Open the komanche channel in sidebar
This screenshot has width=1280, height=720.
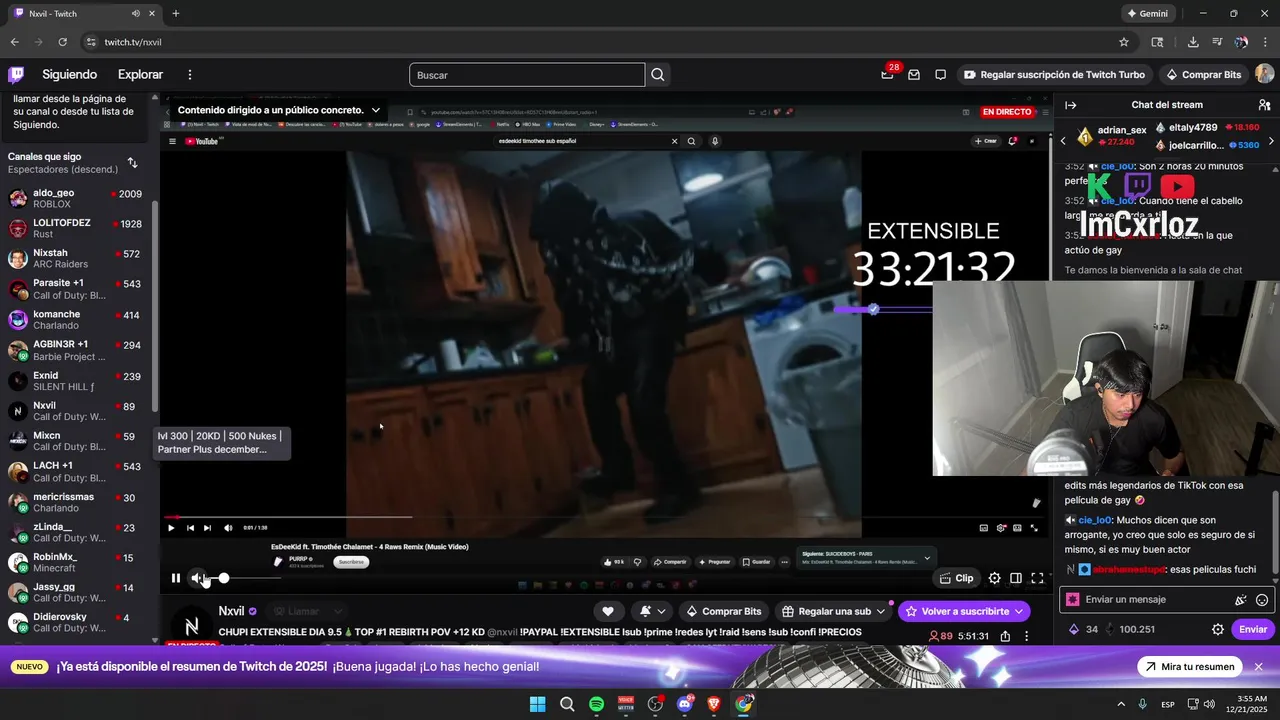pos(75,319)
